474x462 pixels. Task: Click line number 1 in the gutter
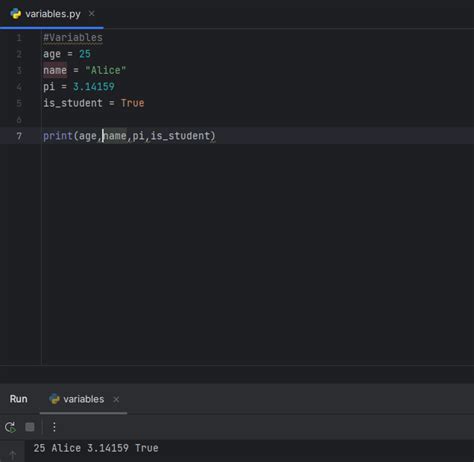coord(19,38)
